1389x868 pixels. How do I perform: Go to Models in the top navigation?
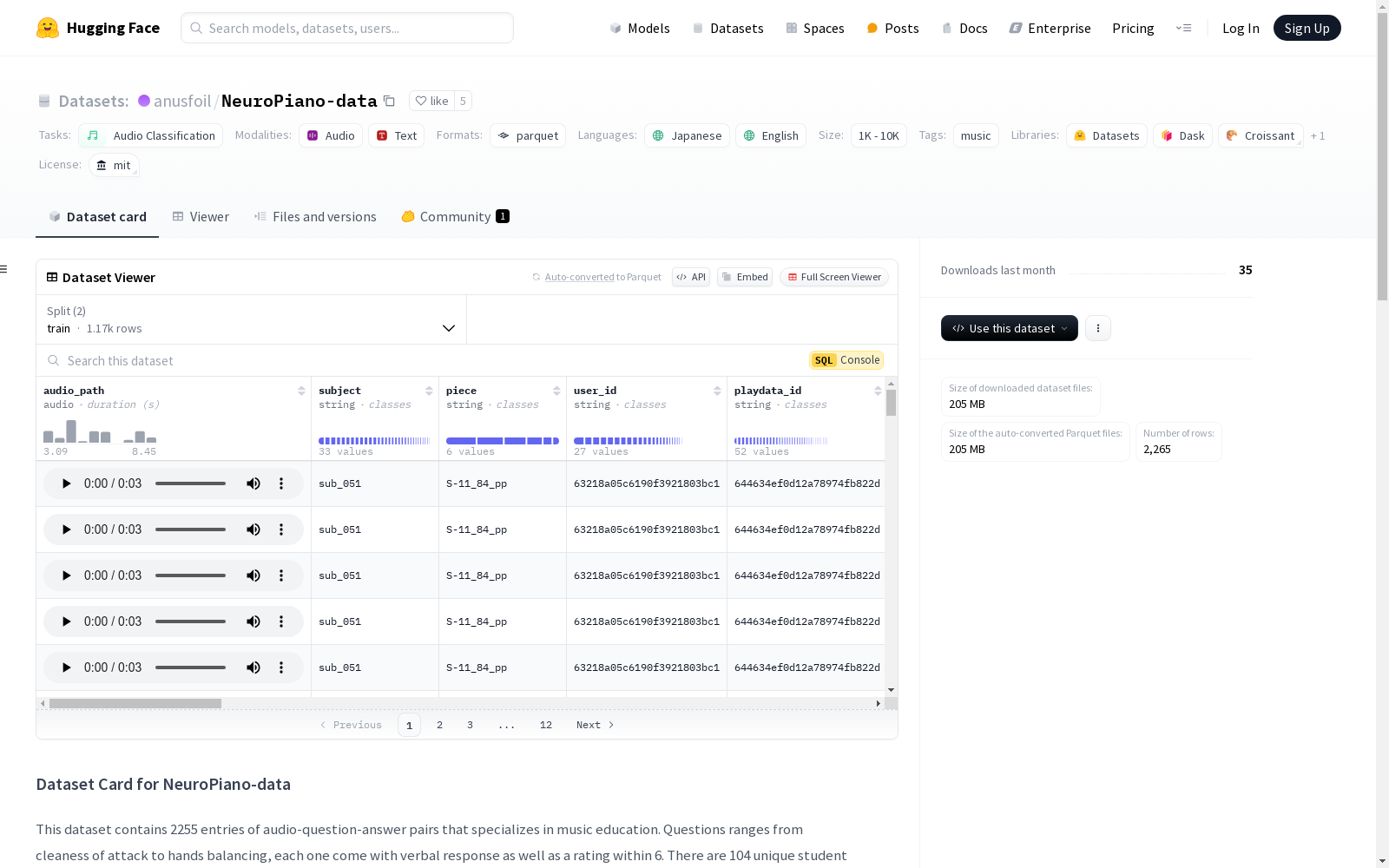point(640,28)
